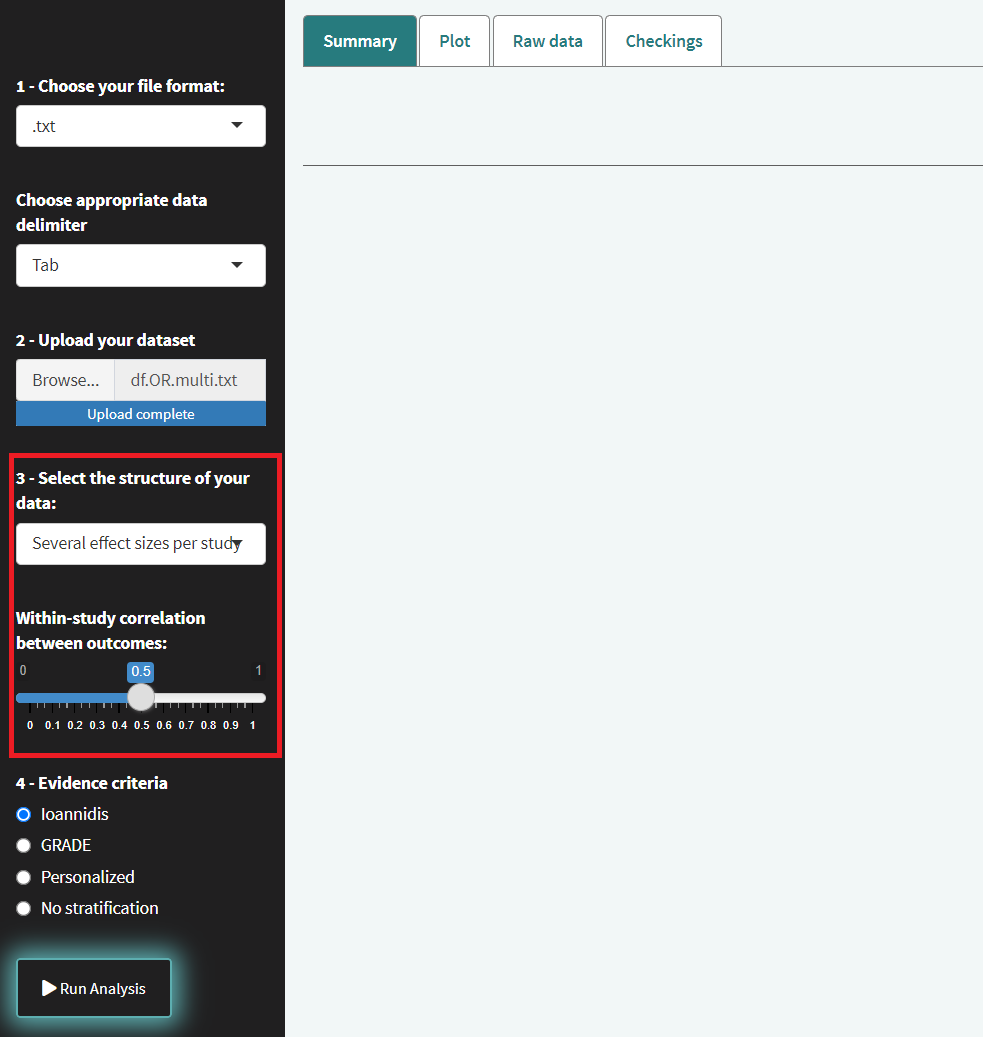The height and width of the screenshot is (1037, 983).
Task: Click the Upload complete progress bar
Action: pos(141,414)
